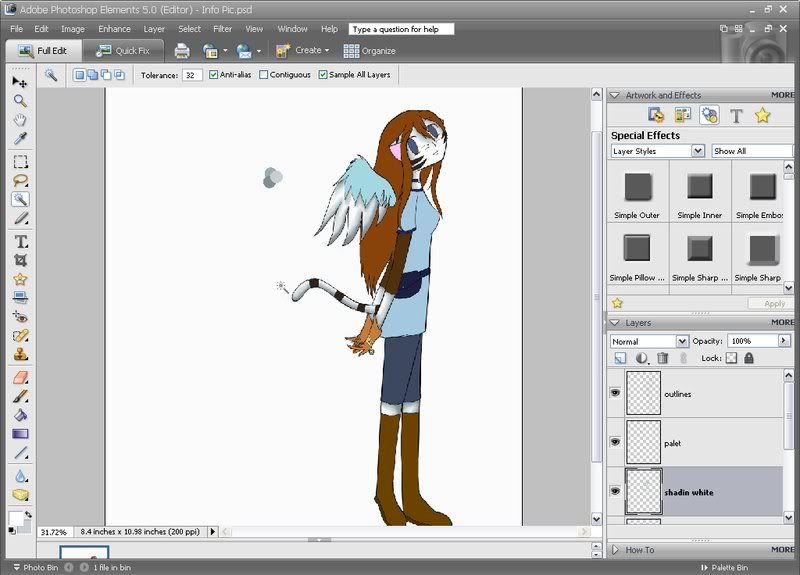This screenshot has width=800, height=575.
Task: Disable Sample All Layers checkbox
Action: point(322,75)
